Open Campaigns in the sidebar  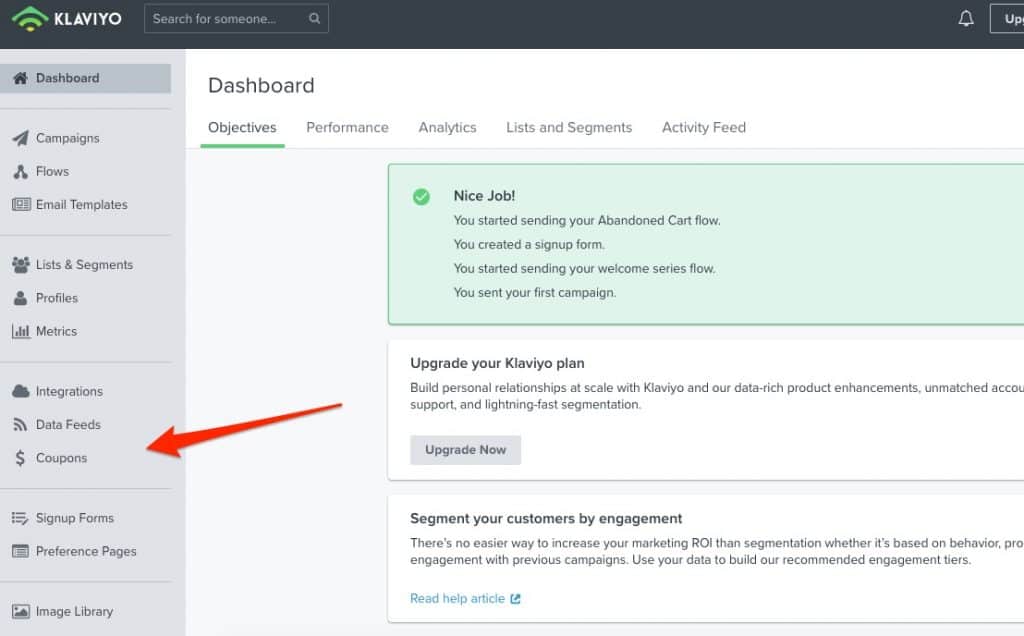pos(68,138)
